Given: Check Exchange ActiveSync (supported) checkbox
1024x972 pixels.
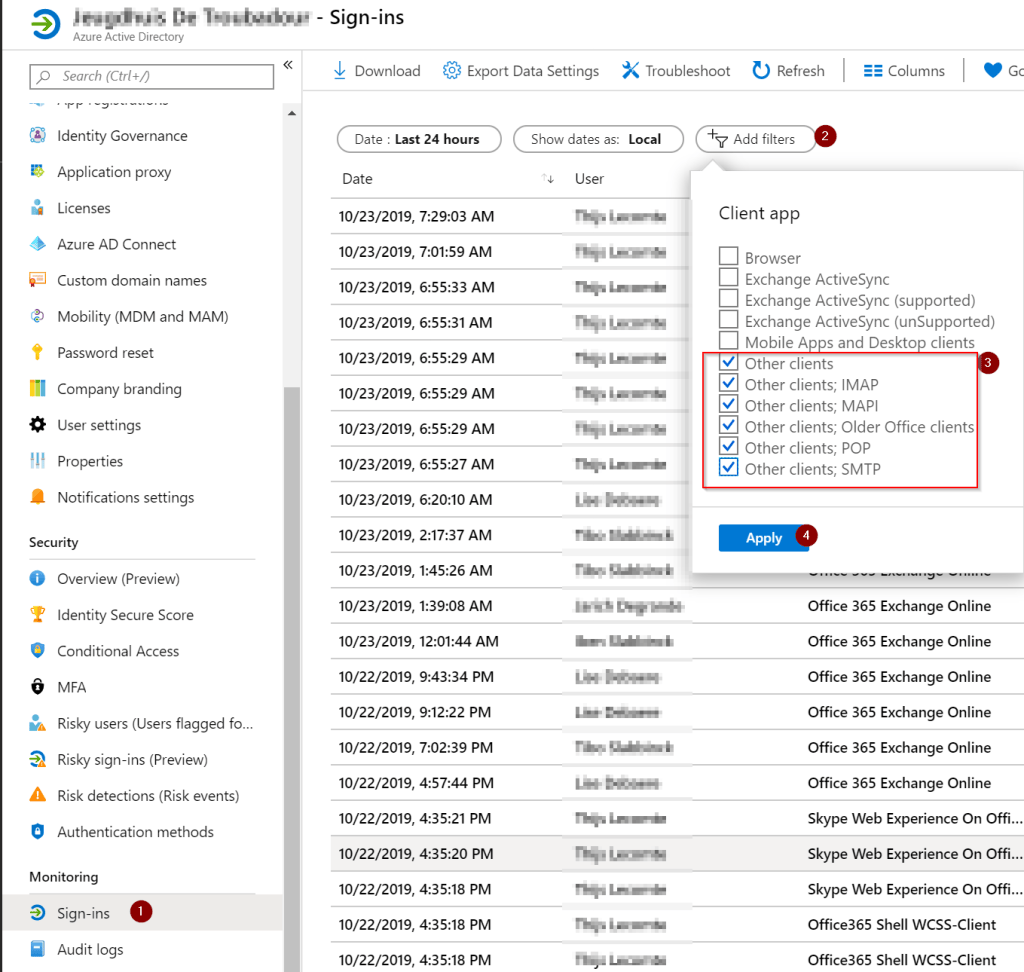Looking at the screenshot, I should [728, 298].
